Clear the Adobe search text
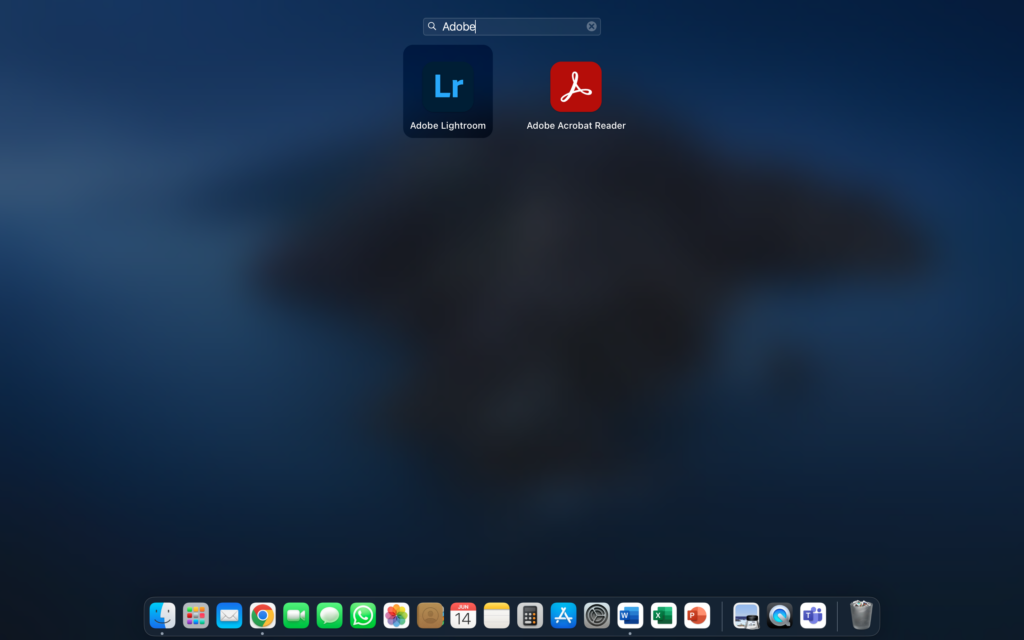1024x640 pixels. pyautogui.click(x=591, y=27)
